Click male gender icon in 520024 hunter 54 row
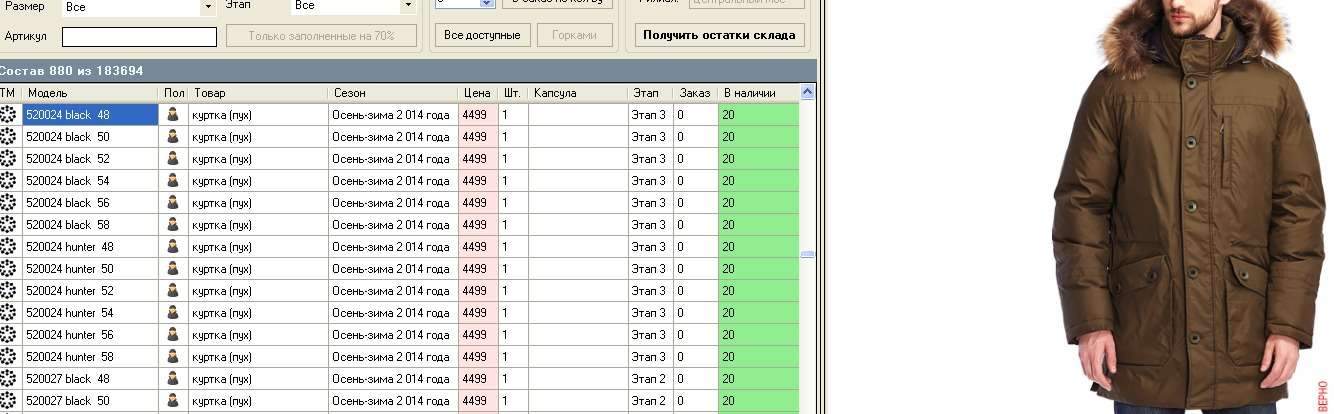Viewport: 1334px width, 414px height. [x=173, y=313]
